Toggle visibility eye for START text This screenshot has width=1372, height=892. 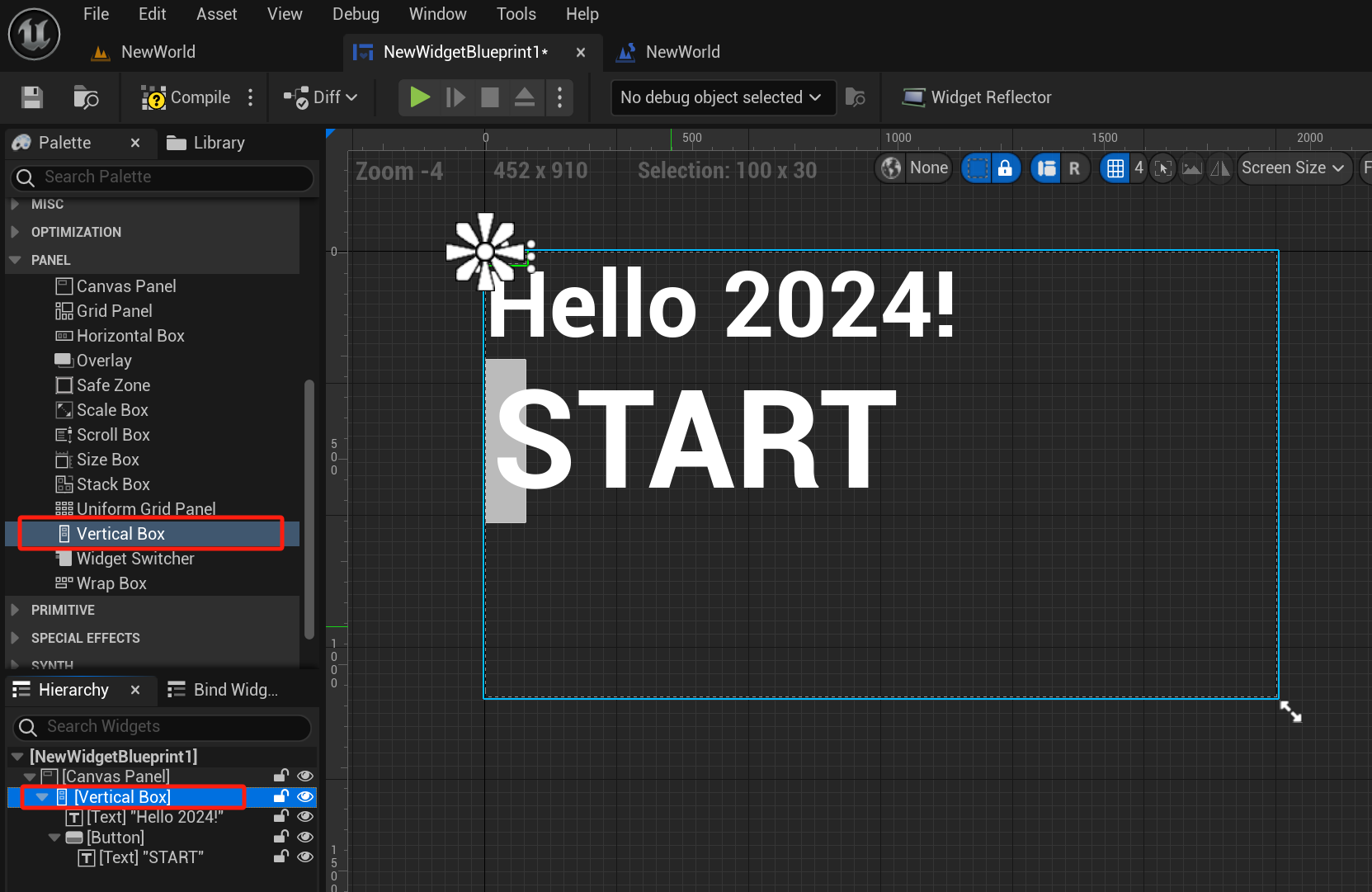coord(305,857)
